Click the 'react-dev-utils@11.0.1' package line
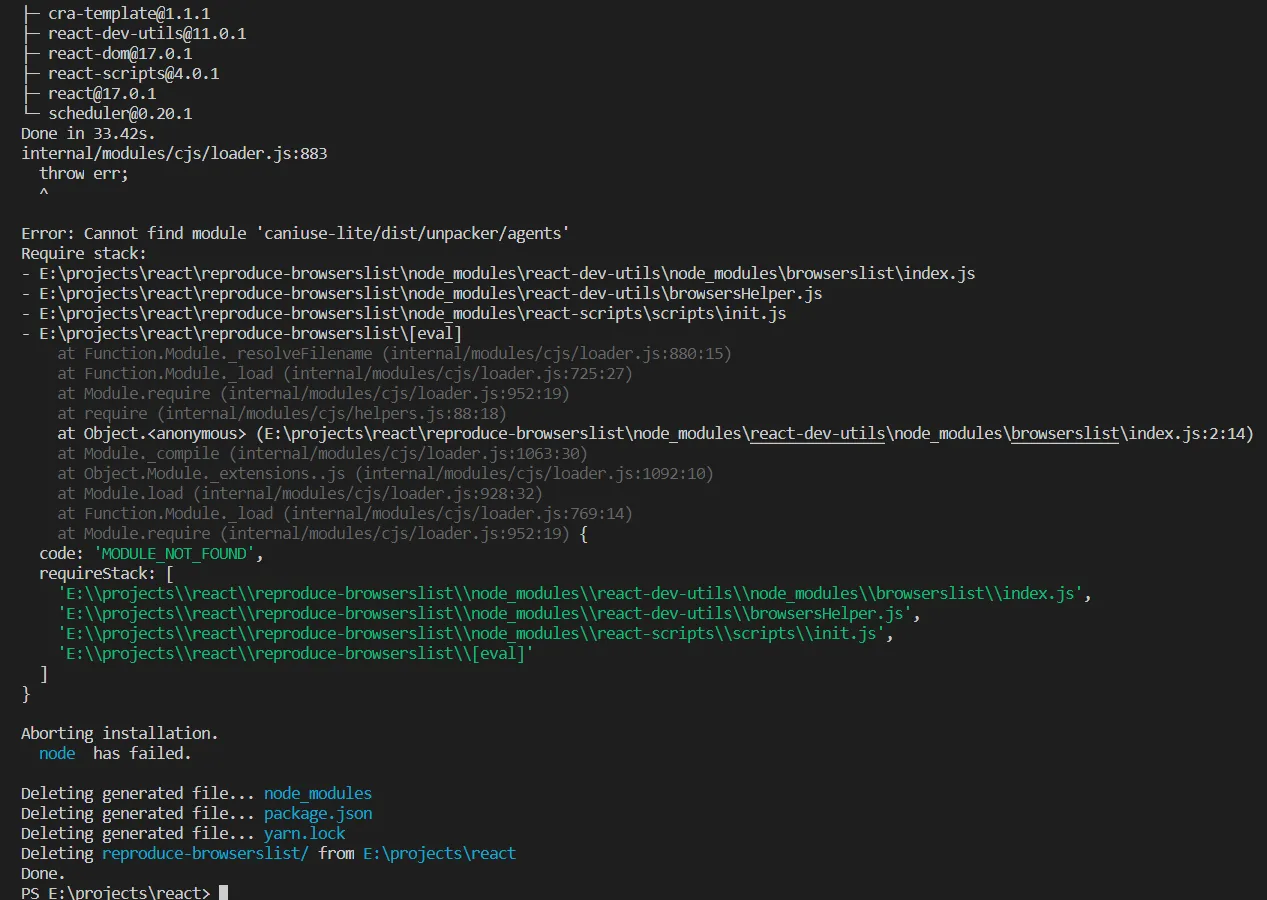Screen dimensions: 1267x900 click(147, 34)
